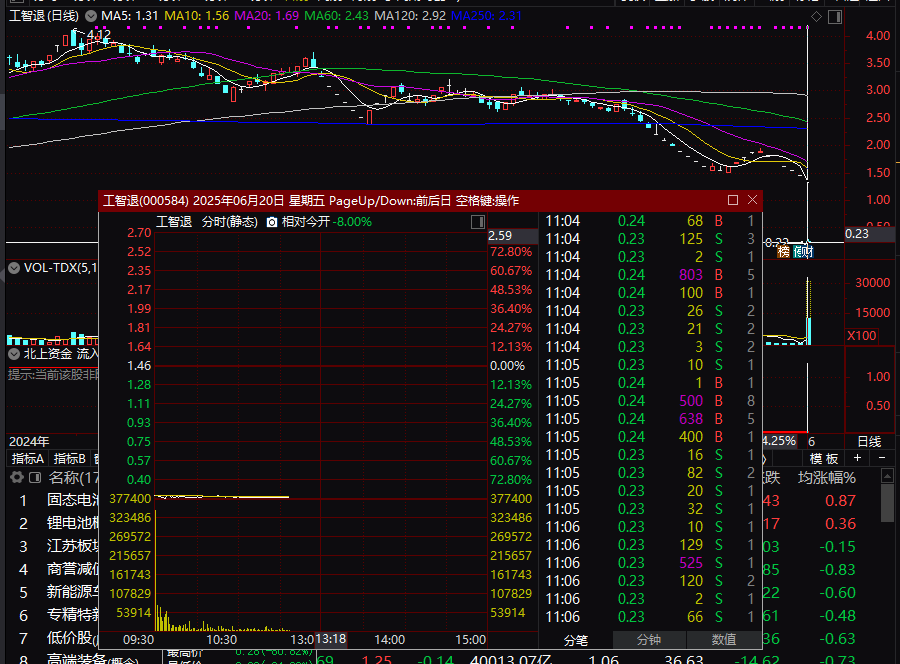Click the 模板 button
The height and width of the screenshot is (664, 900).
pyautogui.click(x=823, y=458)
